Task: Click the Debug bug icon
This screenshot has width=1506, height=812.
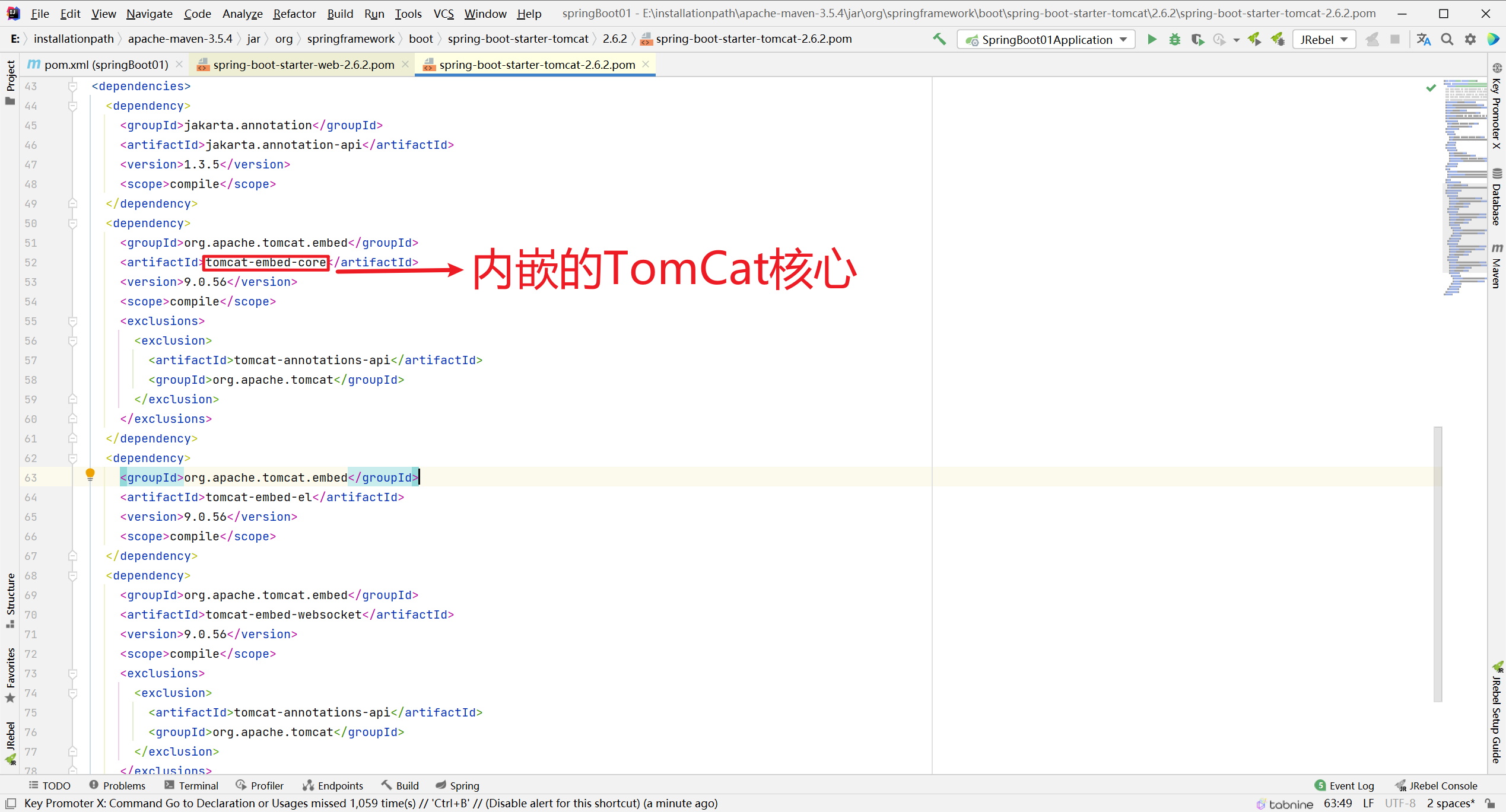Action: [x=1174, y=40]
